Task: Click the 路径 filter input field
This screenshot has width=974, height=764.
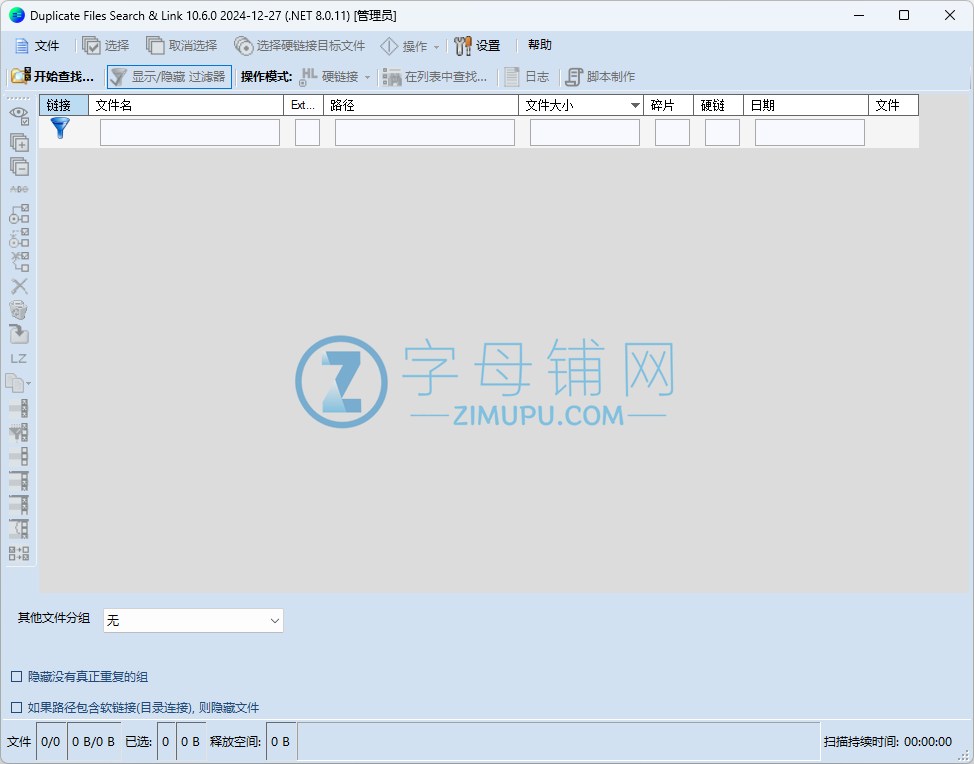Action: point(425,132)
